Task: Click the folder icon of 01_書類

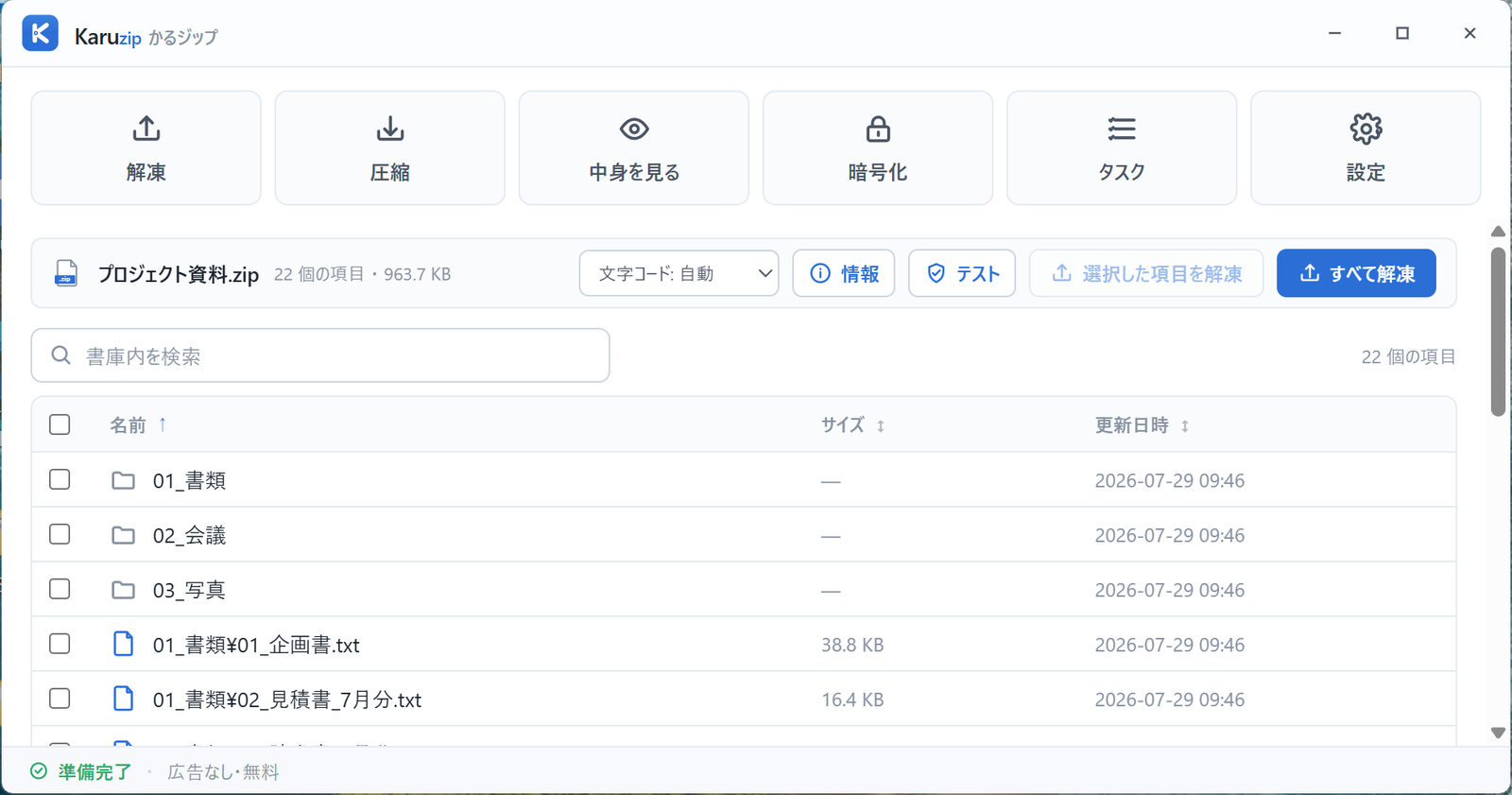Action: click(123, 480)
